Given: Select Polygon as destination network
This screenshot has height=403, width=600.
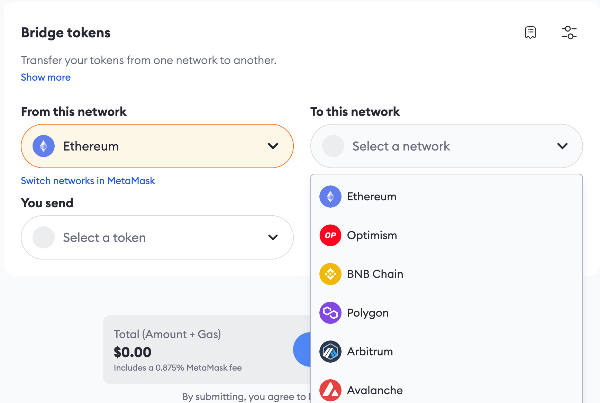Looking at the screenshot, I should click(368, 313).
